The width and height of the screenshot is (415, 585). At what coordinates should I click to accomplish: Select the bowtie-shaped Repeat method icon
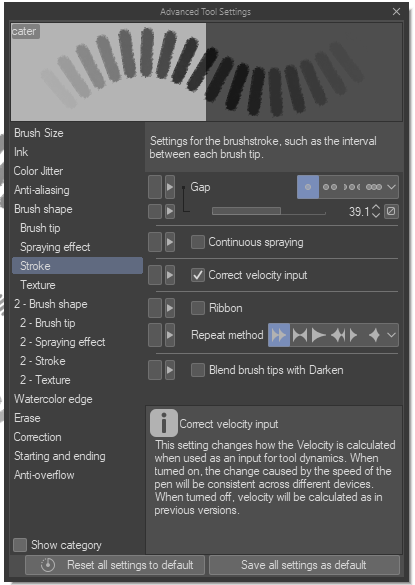(x=300, y=335)
